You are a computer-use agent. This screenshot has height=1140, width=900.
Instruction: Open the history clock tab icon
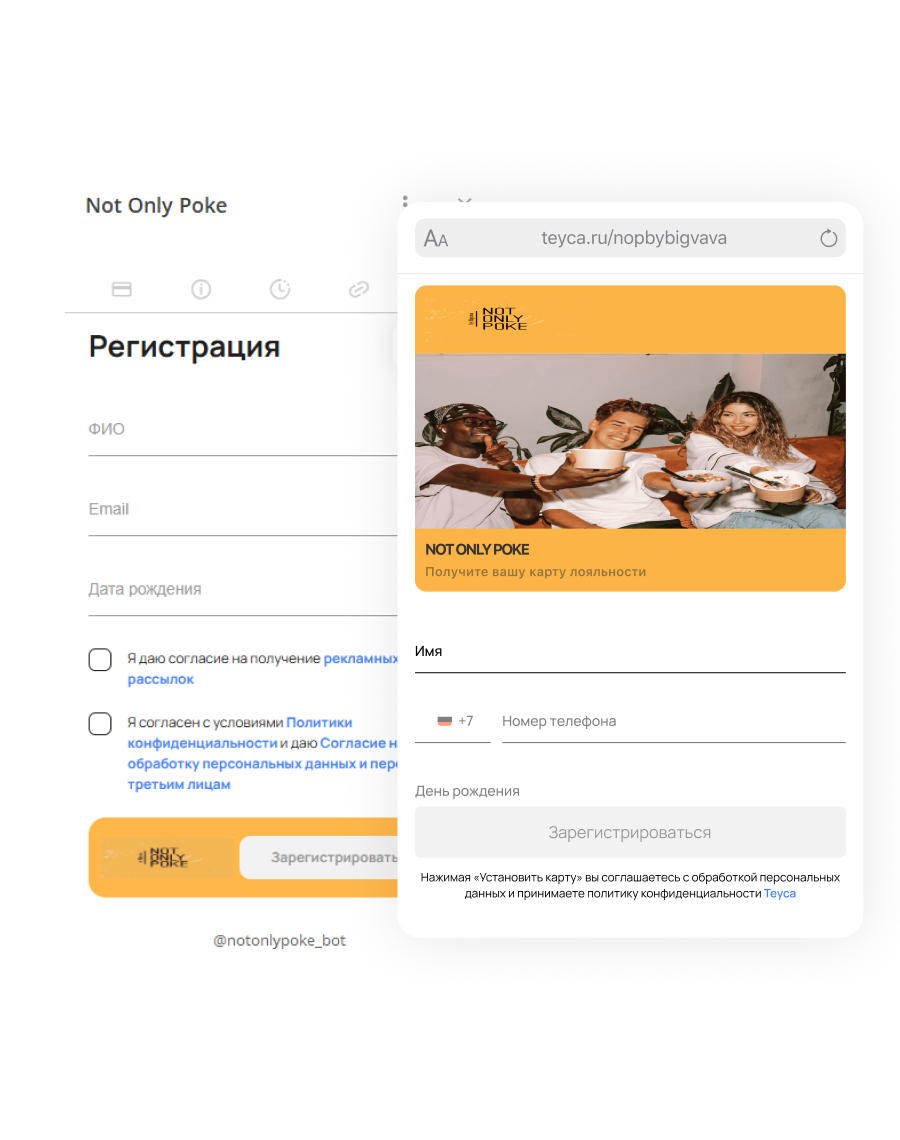tap(280, 289)
